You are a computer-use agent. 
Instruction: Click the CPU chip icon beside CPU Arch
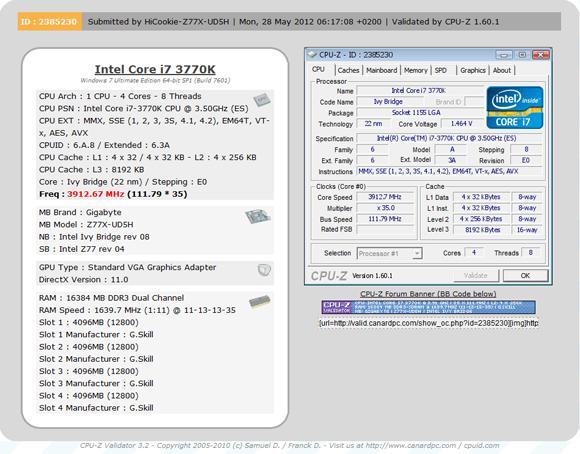(x=262, y=99)
